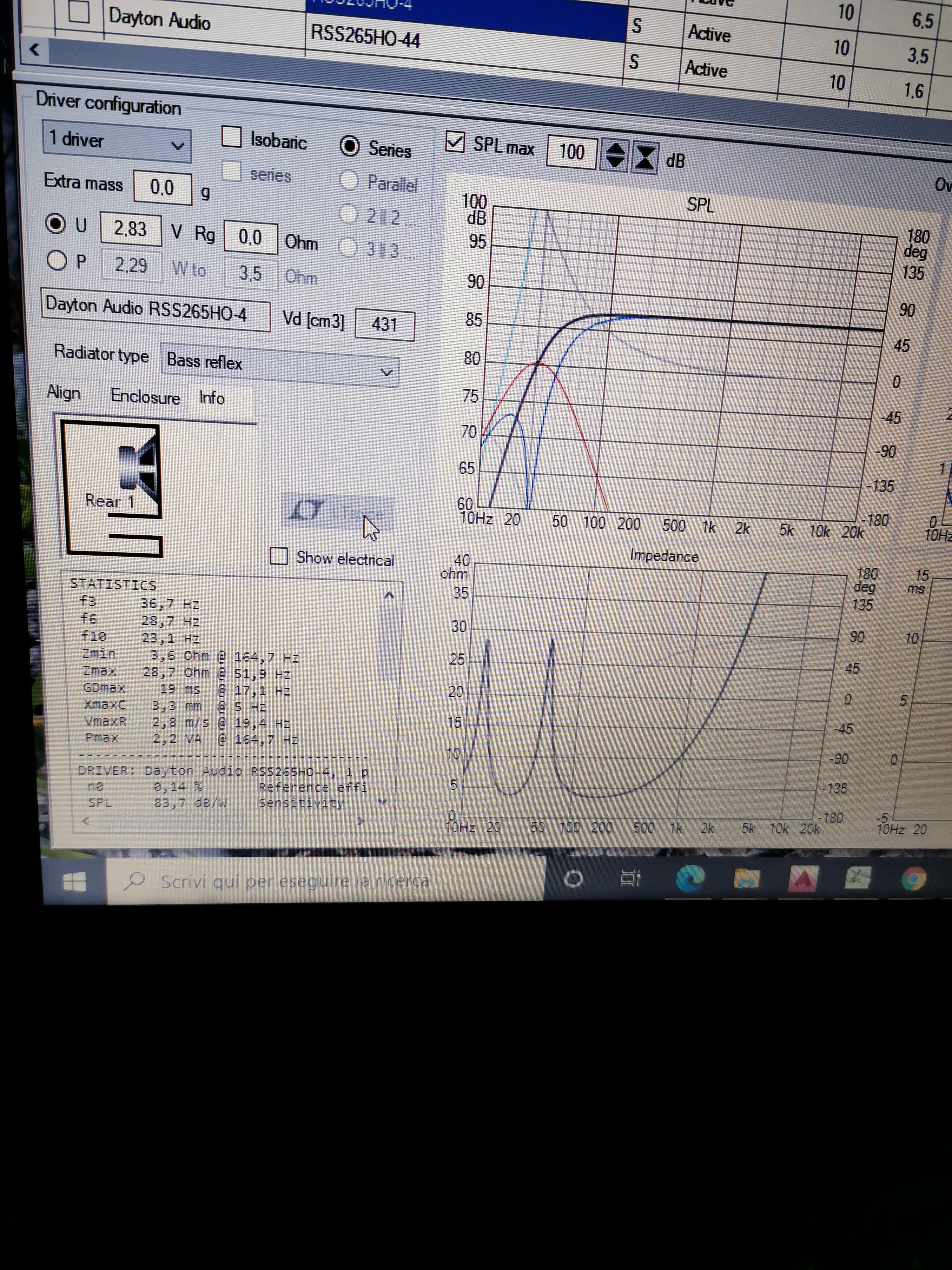Select the Series radio button

pos(349,146)
